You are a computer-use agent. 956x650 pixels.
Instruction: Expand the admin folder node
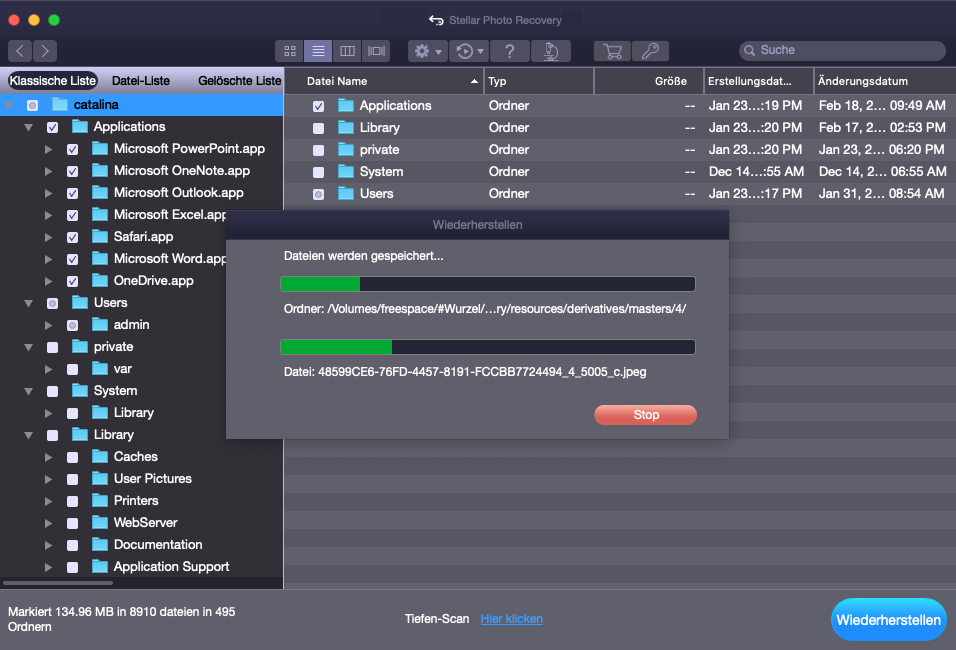[48, 325]
